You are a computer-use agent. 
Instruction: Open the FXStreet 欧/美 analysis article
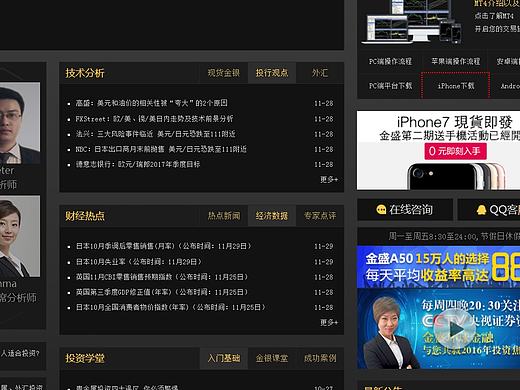click(x=154, y=119)
